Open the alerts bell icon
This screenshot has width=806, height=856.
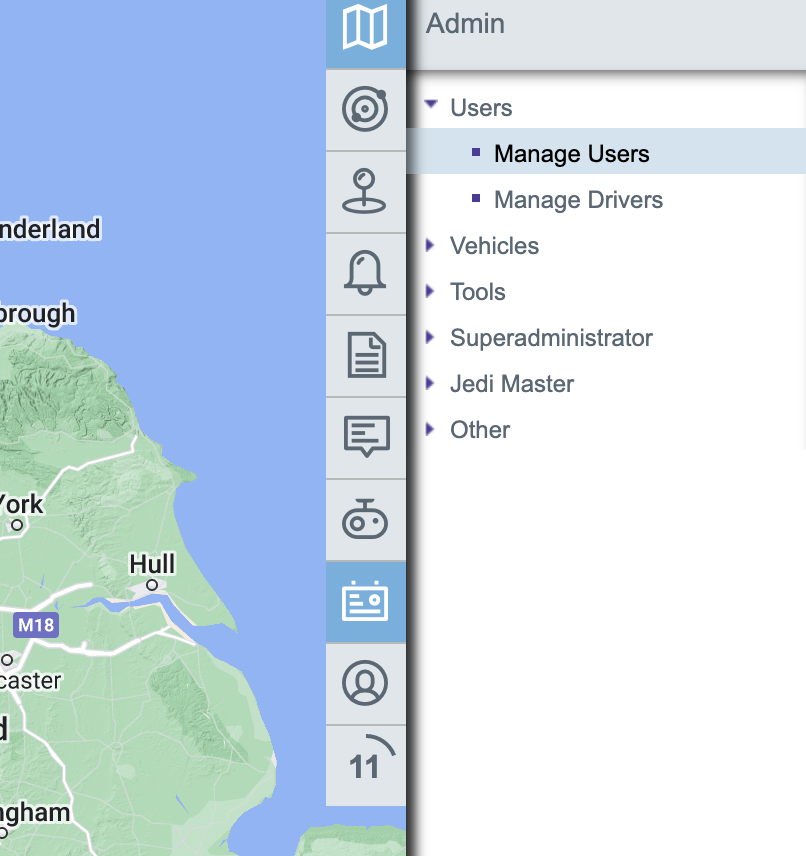[365, 273]
